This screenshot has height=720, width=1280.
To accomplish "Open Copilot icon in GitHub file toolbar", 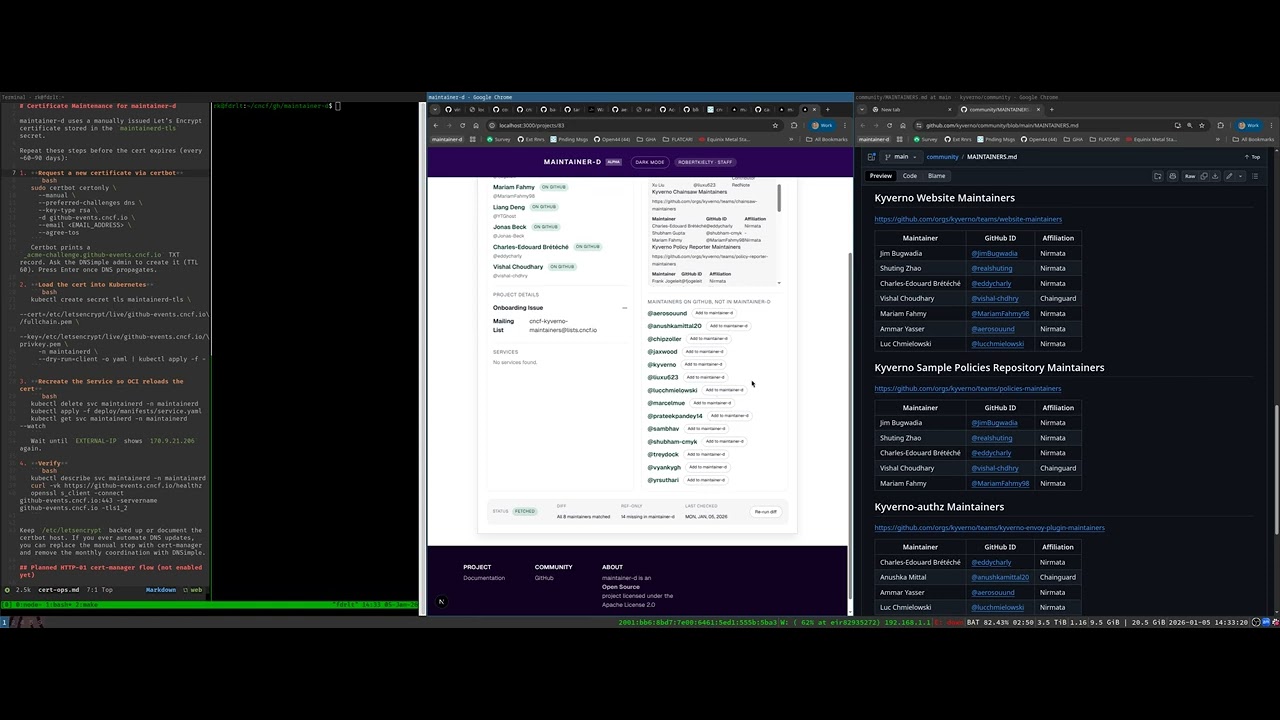I will tap(1172, 176).
